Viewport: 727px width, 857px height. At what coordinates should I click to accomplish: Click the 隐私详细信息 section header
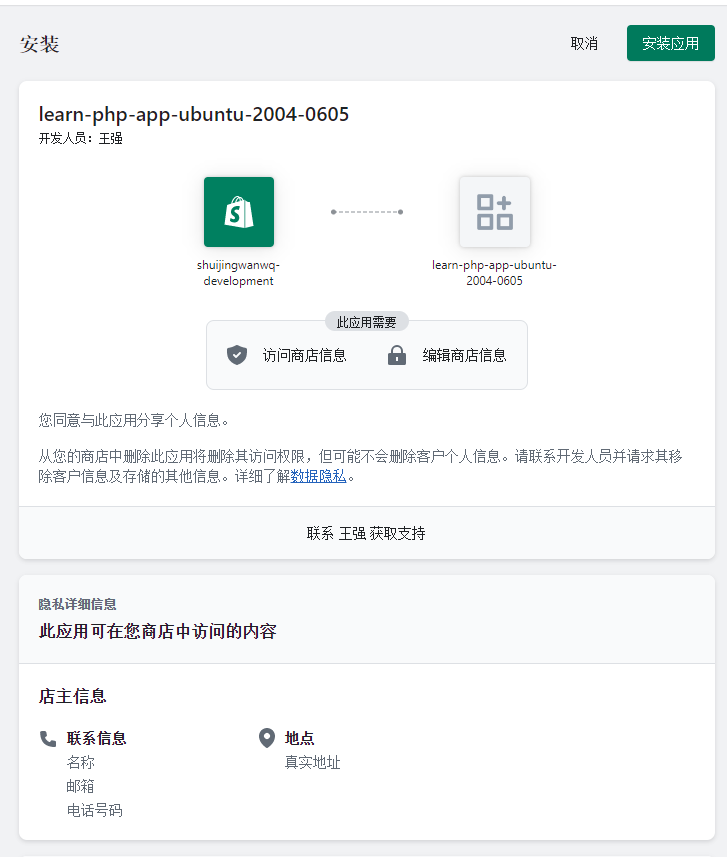[x=77, y=604]
